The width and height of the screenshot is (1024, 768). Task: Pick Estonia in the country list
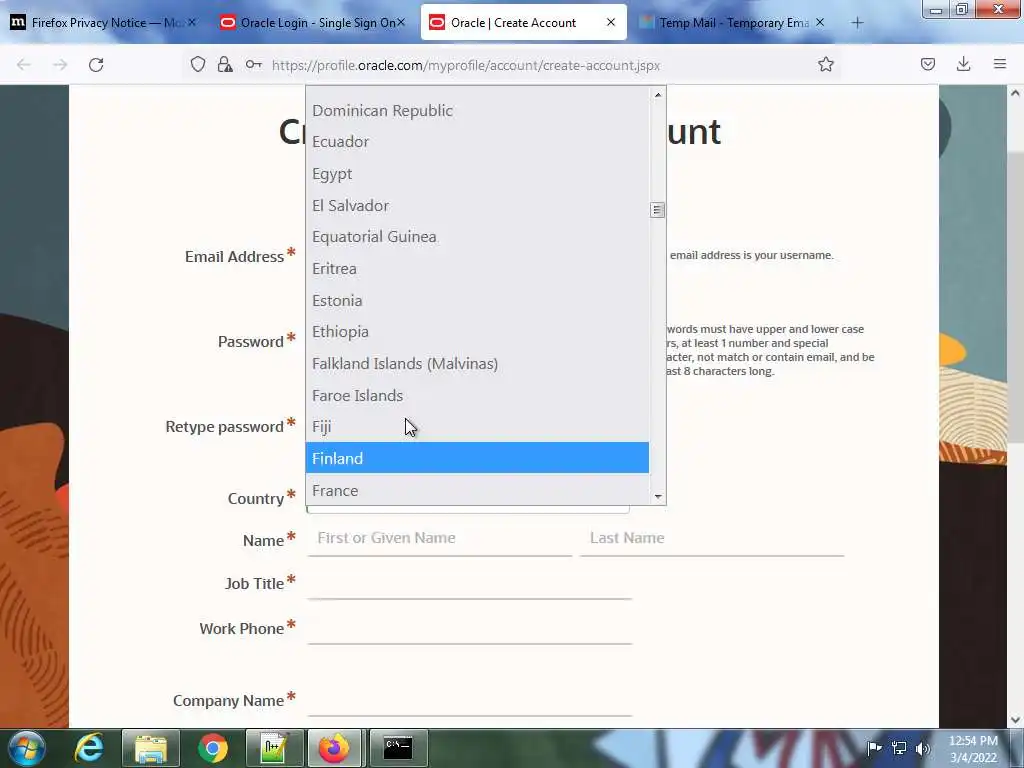coord(477,300)
